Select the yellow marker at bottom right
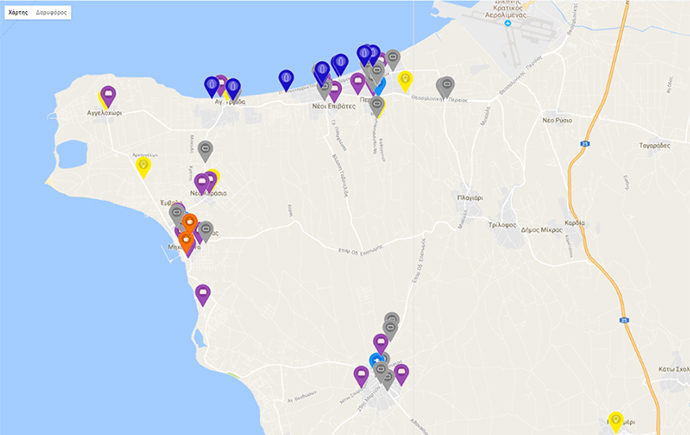Screen dimensions: 690x435 616,420
